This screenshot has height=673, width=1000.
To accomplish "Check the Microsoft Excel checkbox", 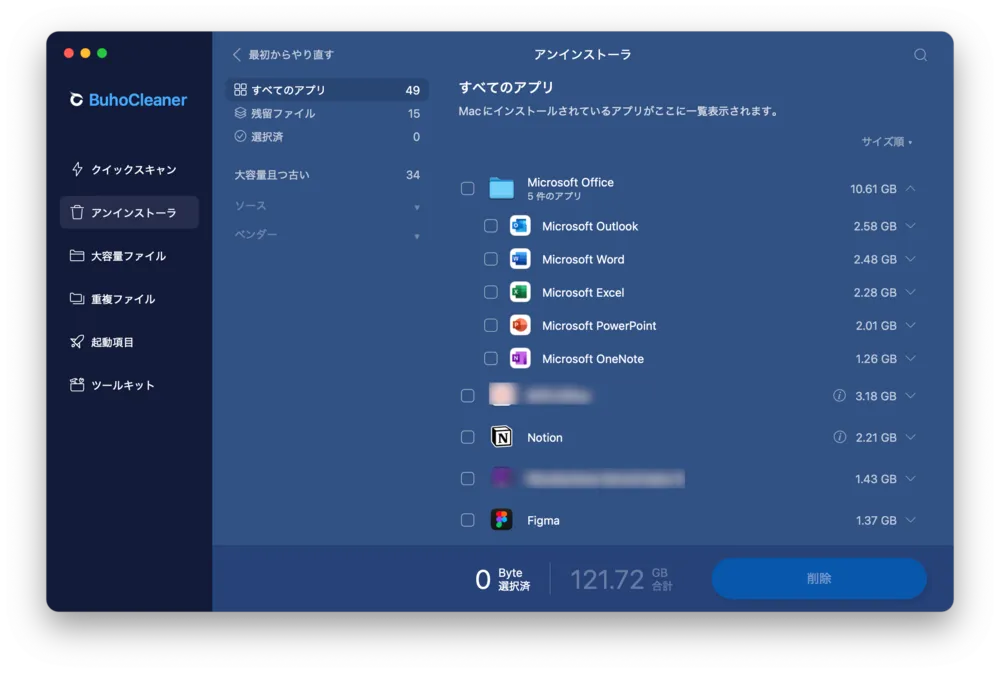I will click(490, 292).
